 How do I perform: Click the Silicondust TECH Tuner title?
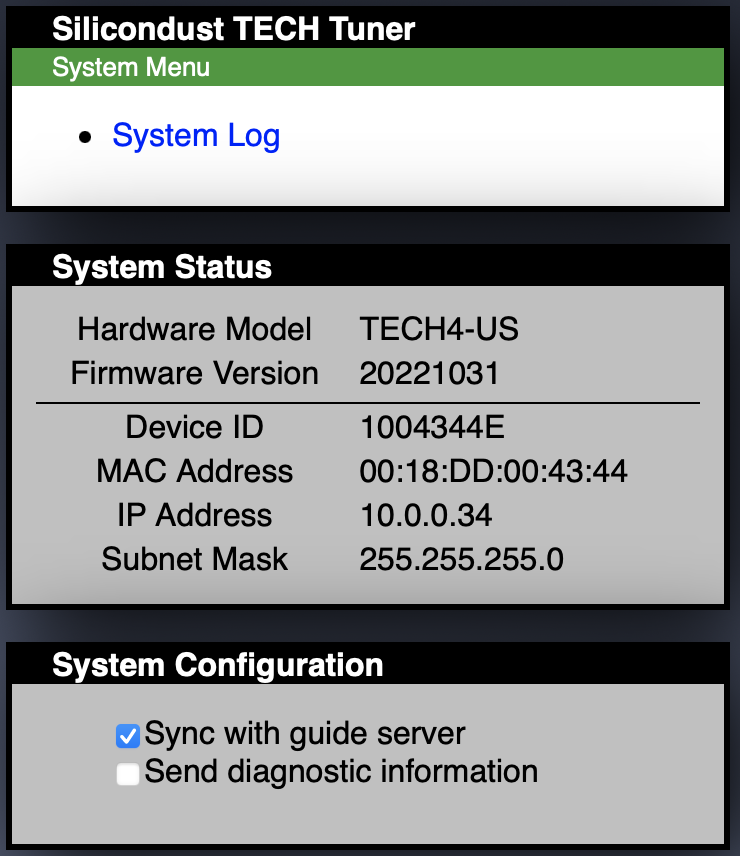pyautogui.click(x=233, y=29)
